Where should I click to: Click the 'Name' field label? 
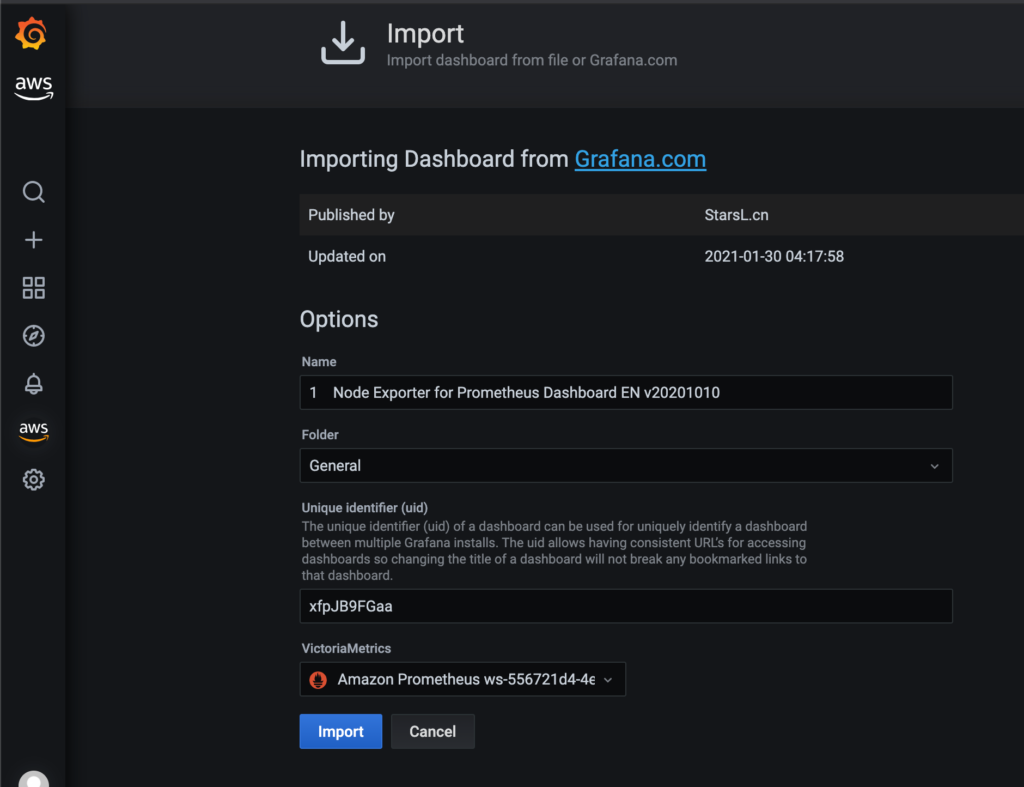(319, 362)
